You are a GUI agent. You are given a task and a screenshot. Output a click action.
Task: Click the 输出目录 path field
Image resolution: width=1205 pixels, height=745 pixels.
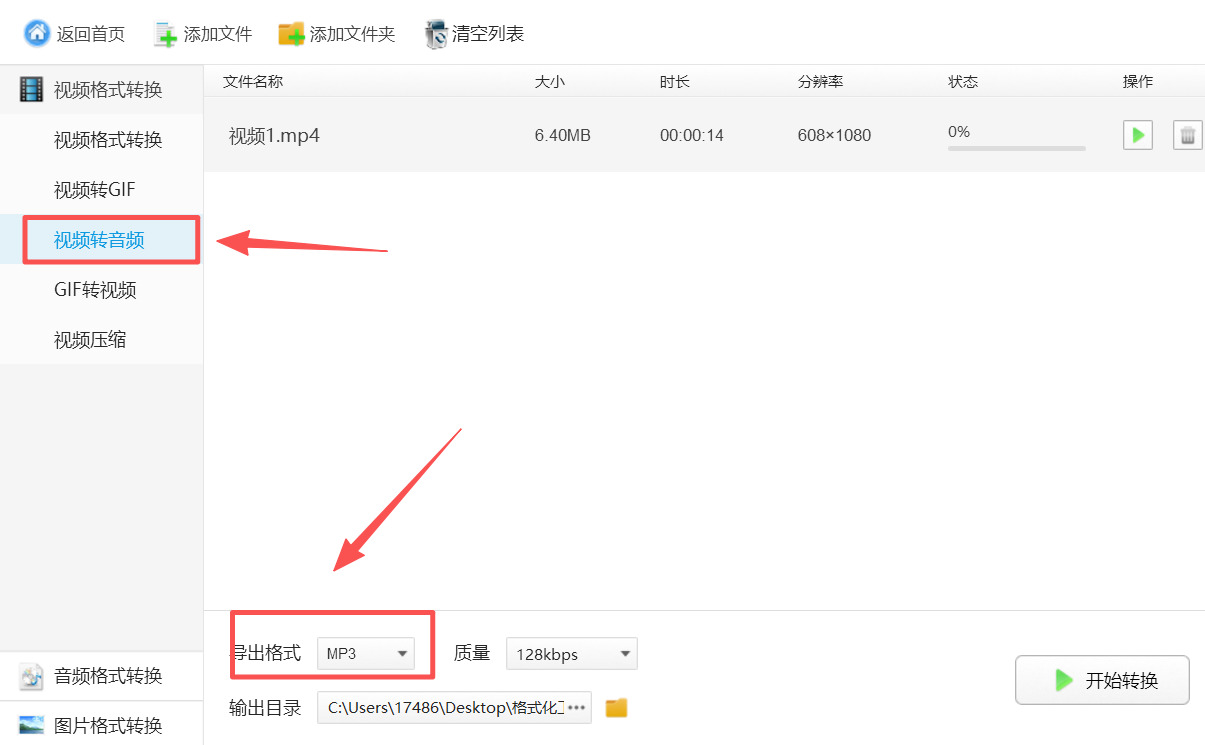point(454,708)
